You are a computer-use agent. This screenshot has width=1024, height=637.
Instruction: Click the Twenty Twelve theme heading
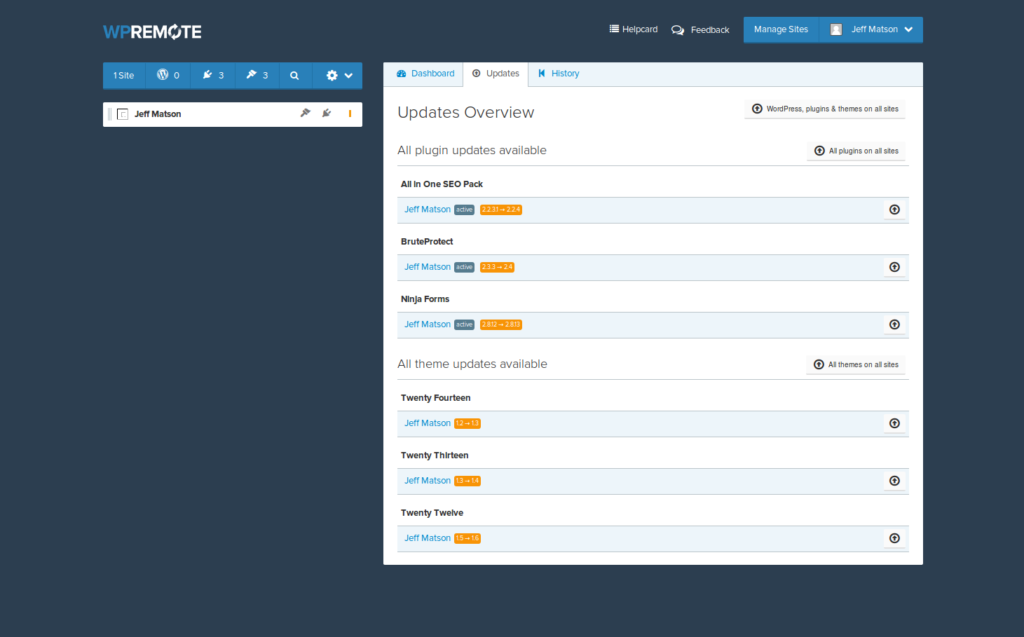coord(432,513)
